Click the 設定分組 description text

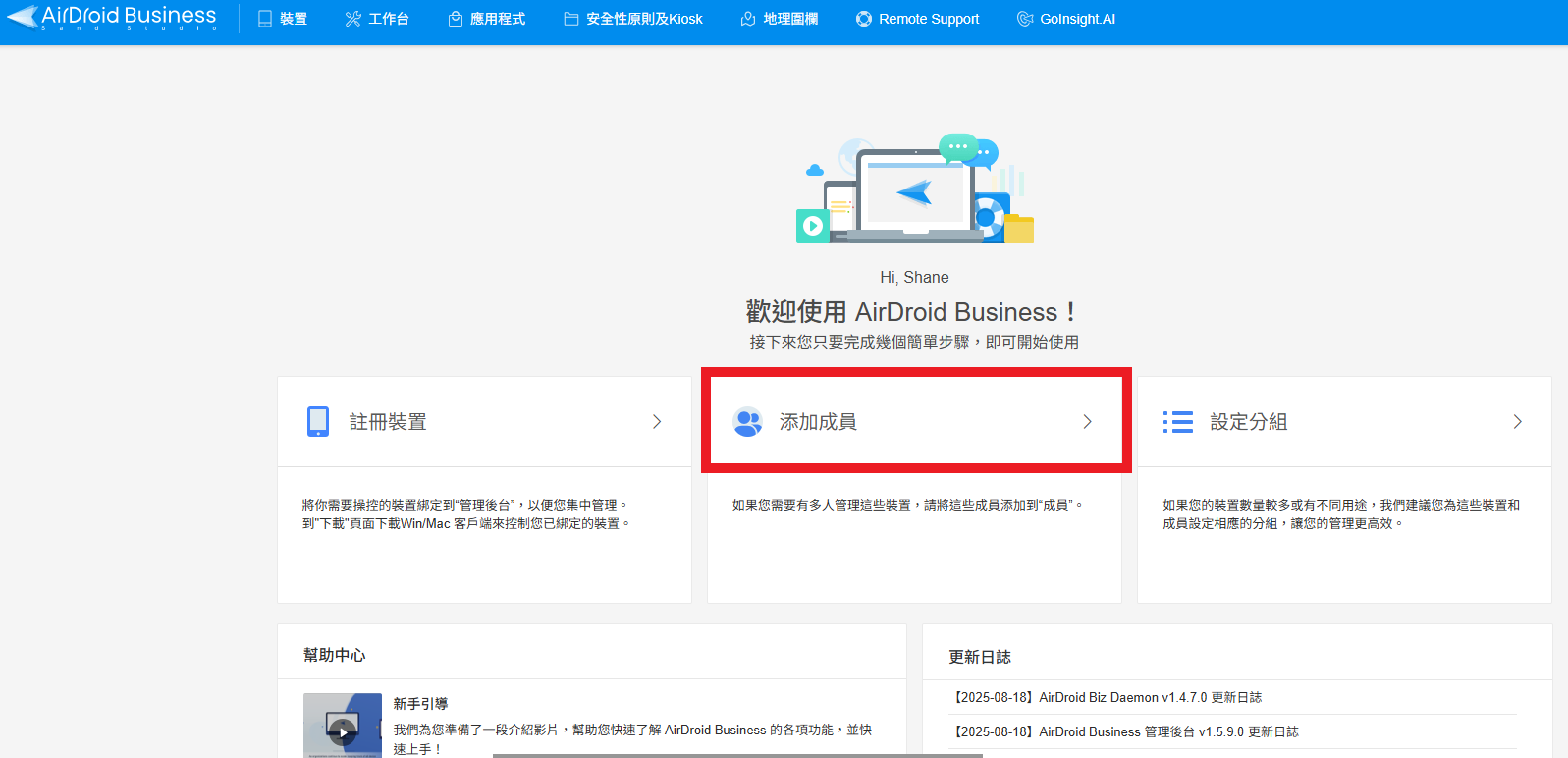1341,514
